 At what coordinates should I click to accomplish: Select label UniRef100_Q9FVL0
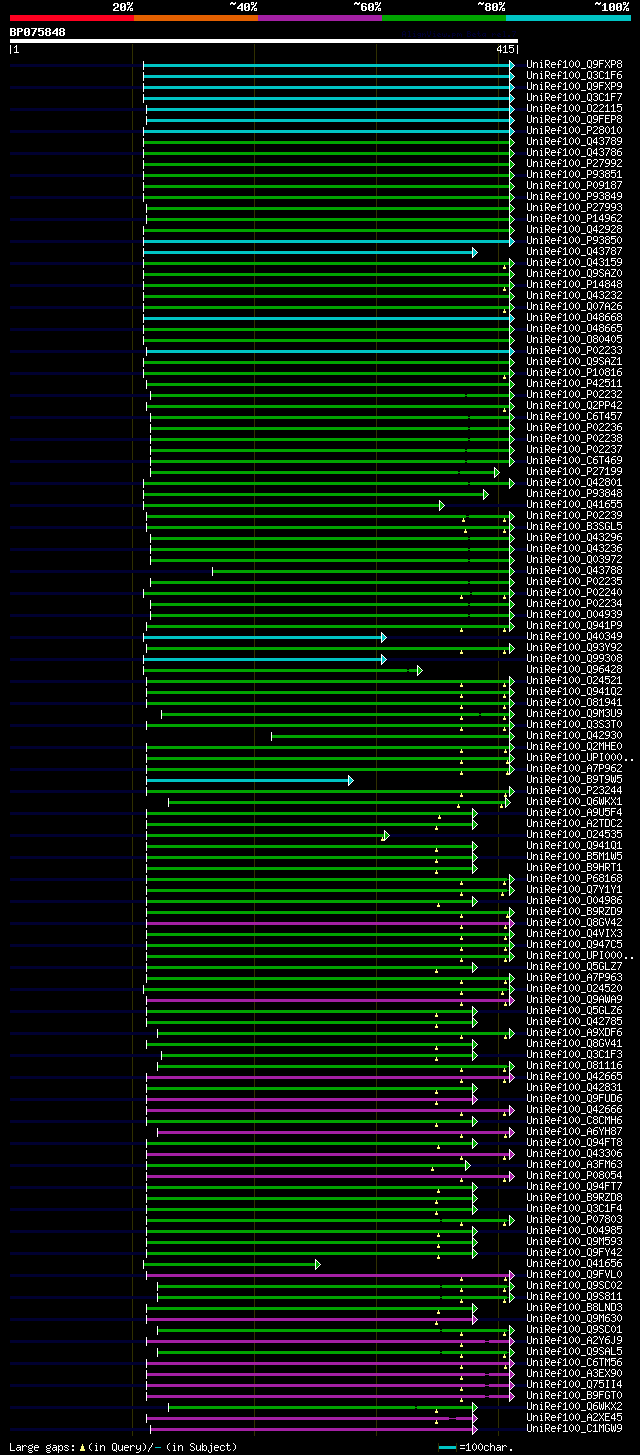[x=574, y=1274]
